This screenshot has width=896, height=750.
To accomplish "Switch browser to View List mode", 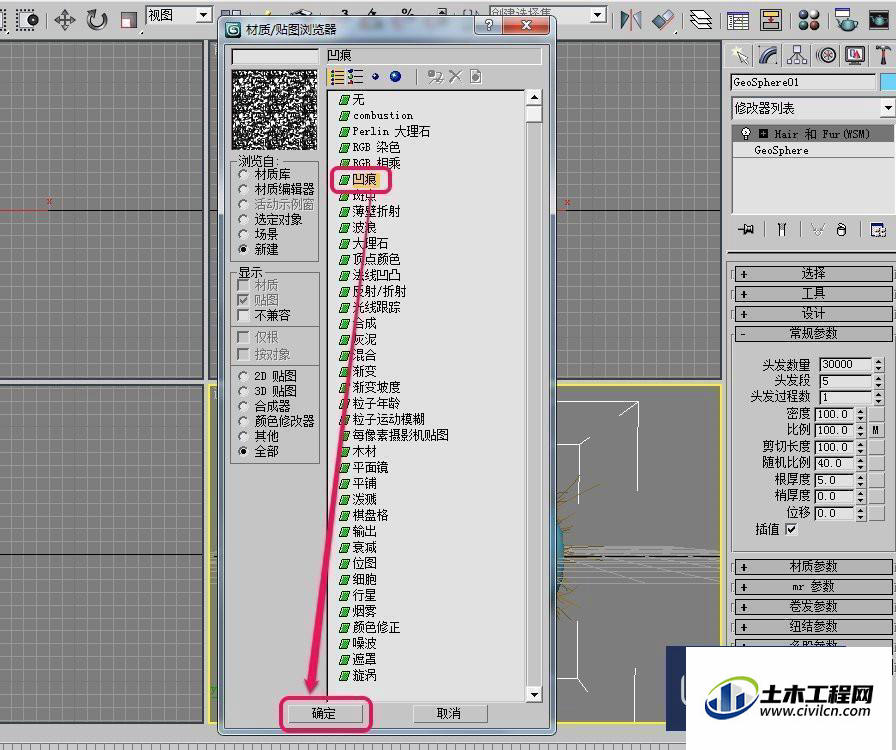I will tap(337, 77).
